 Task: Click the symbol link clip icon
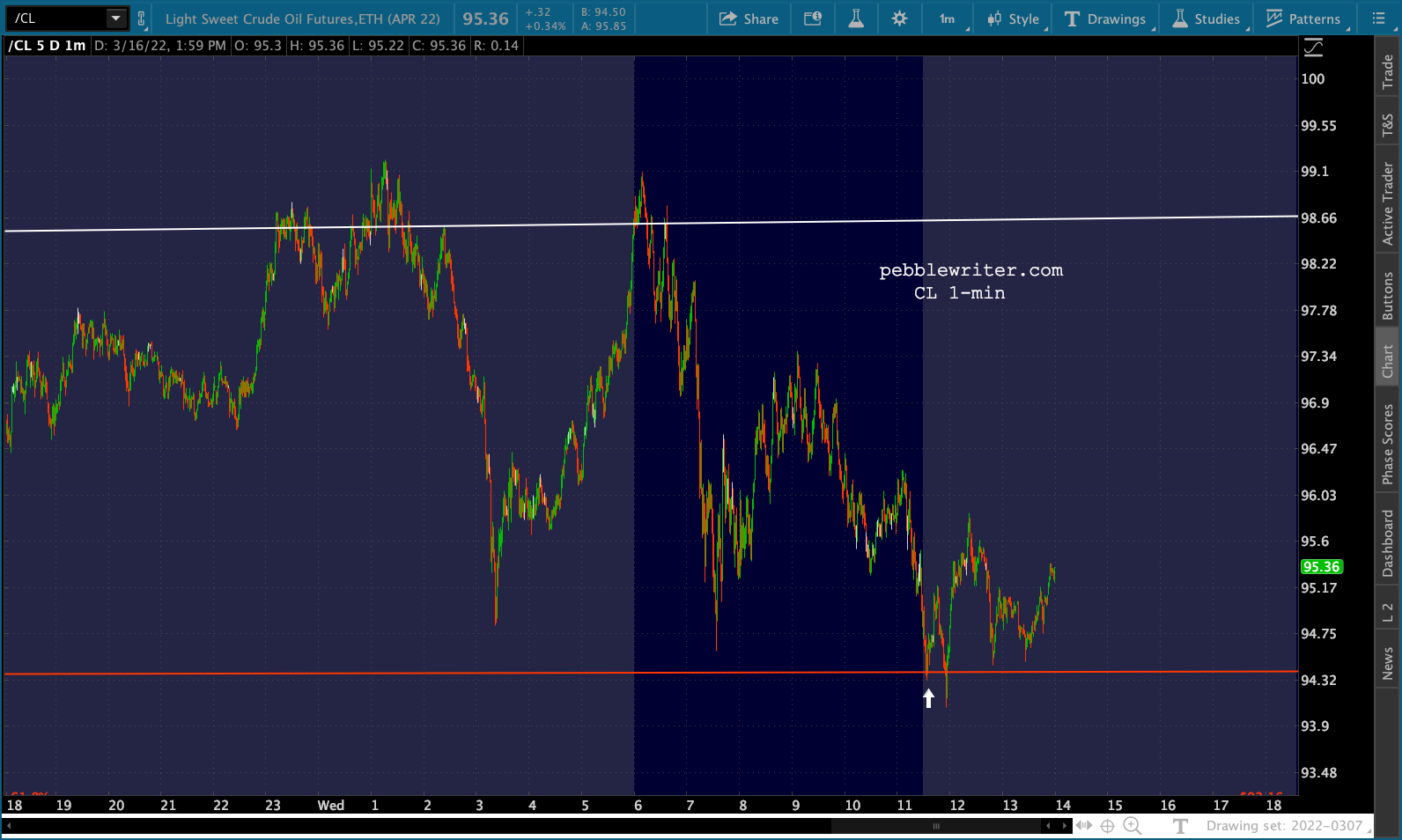141,18
